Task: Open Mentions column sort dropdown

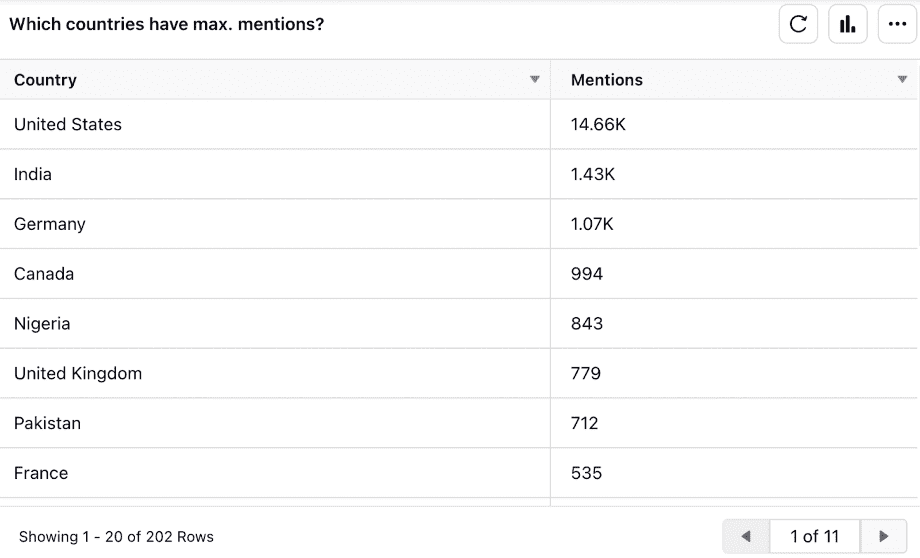Action: click(902, 80)
